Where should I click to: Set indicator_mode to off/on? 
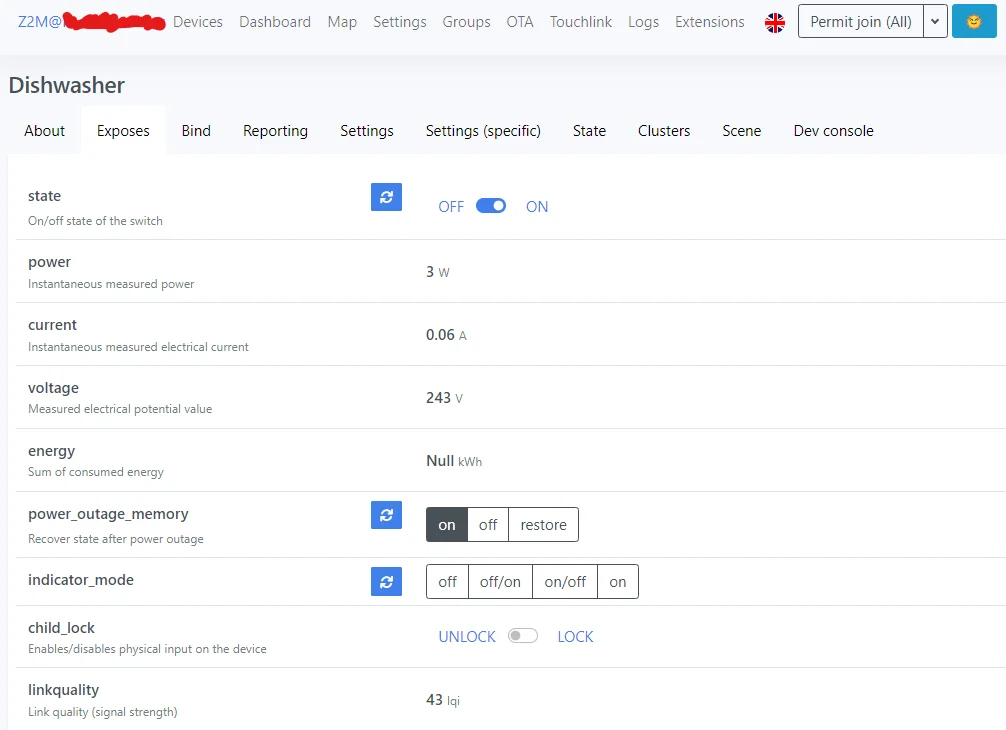point(500,582)
